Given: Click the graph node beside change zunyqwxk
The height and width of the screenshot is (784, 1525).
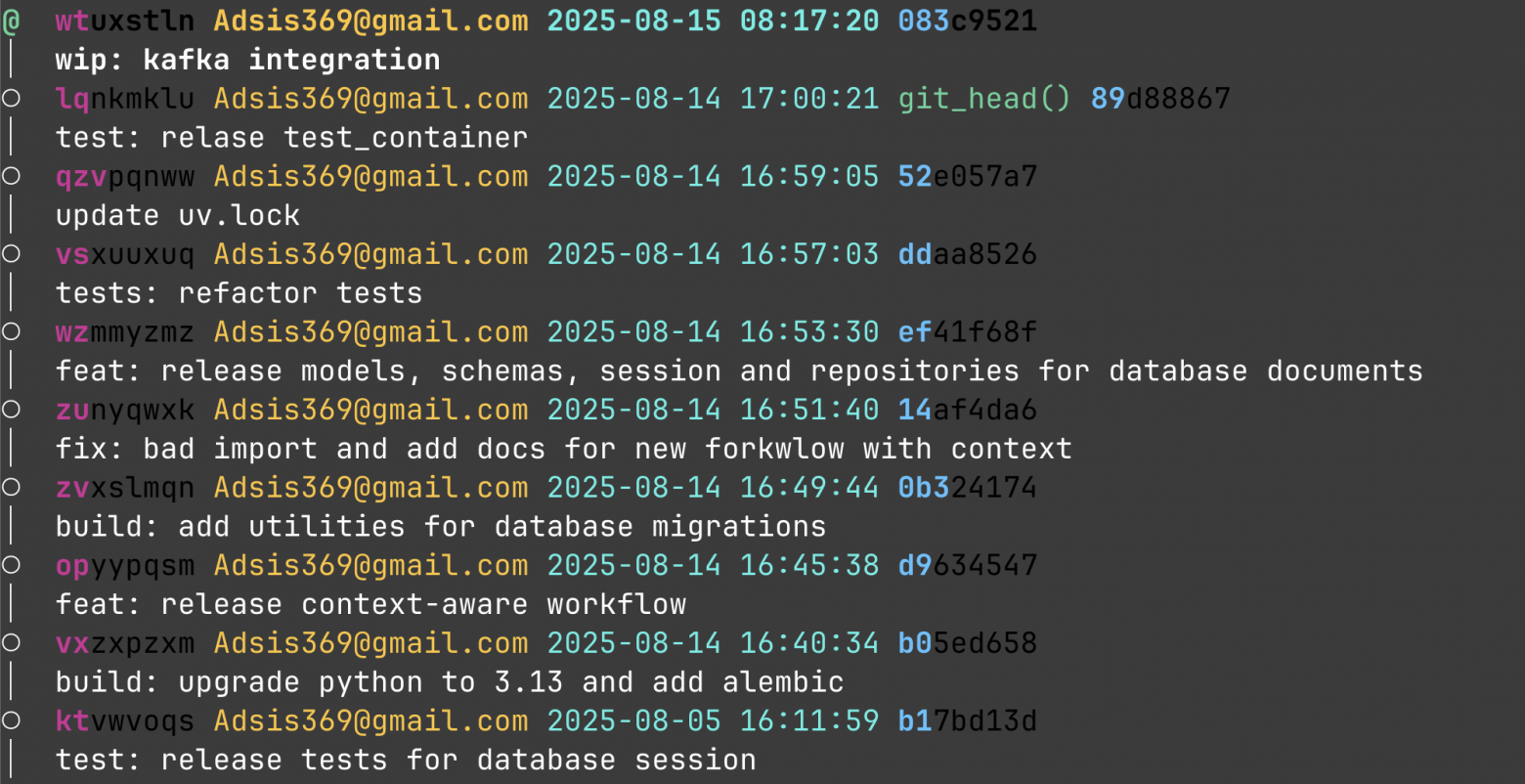Looking at the screenshot, I should [11, 410].
